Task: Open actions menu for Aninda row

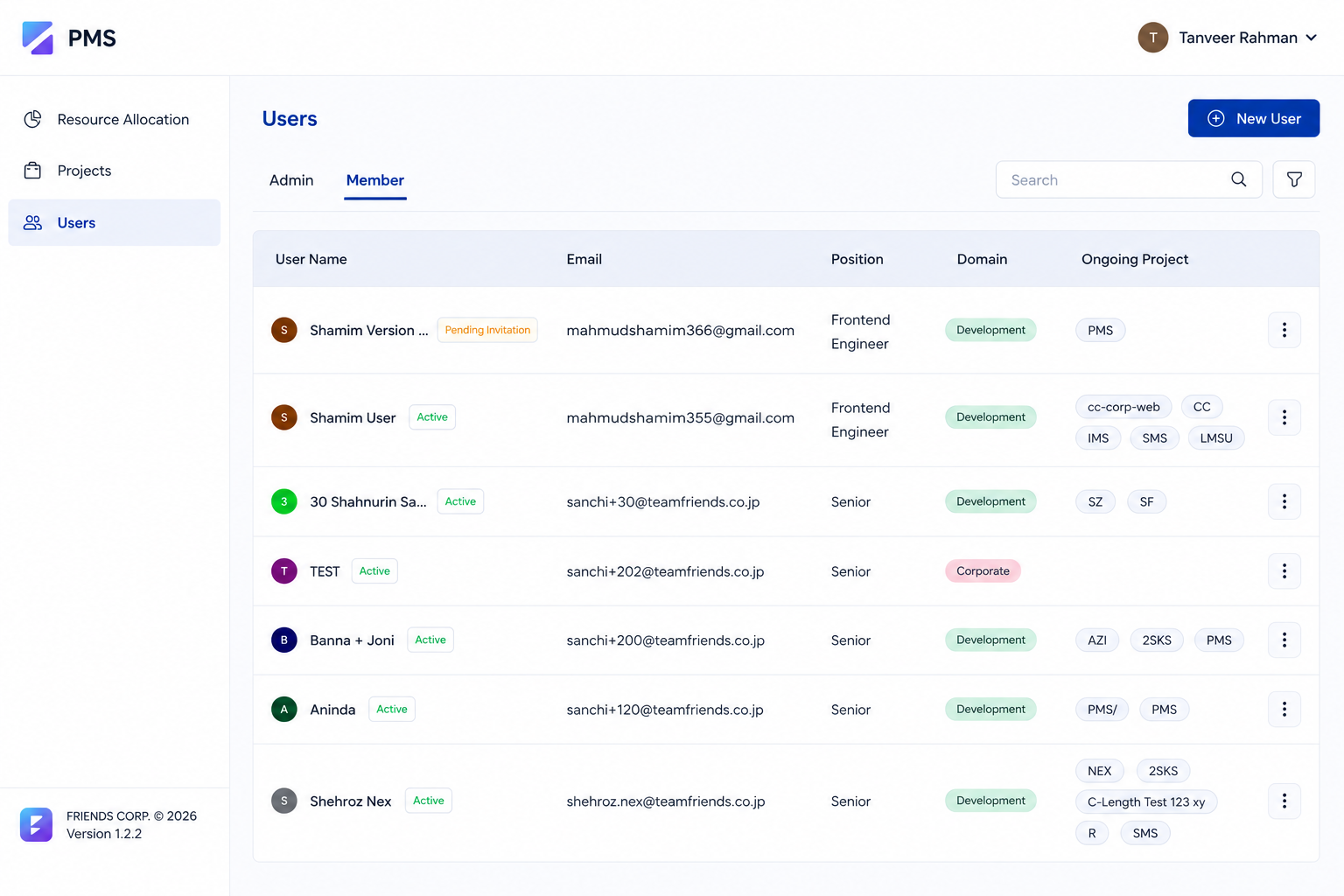Action: coord(1284,709)
